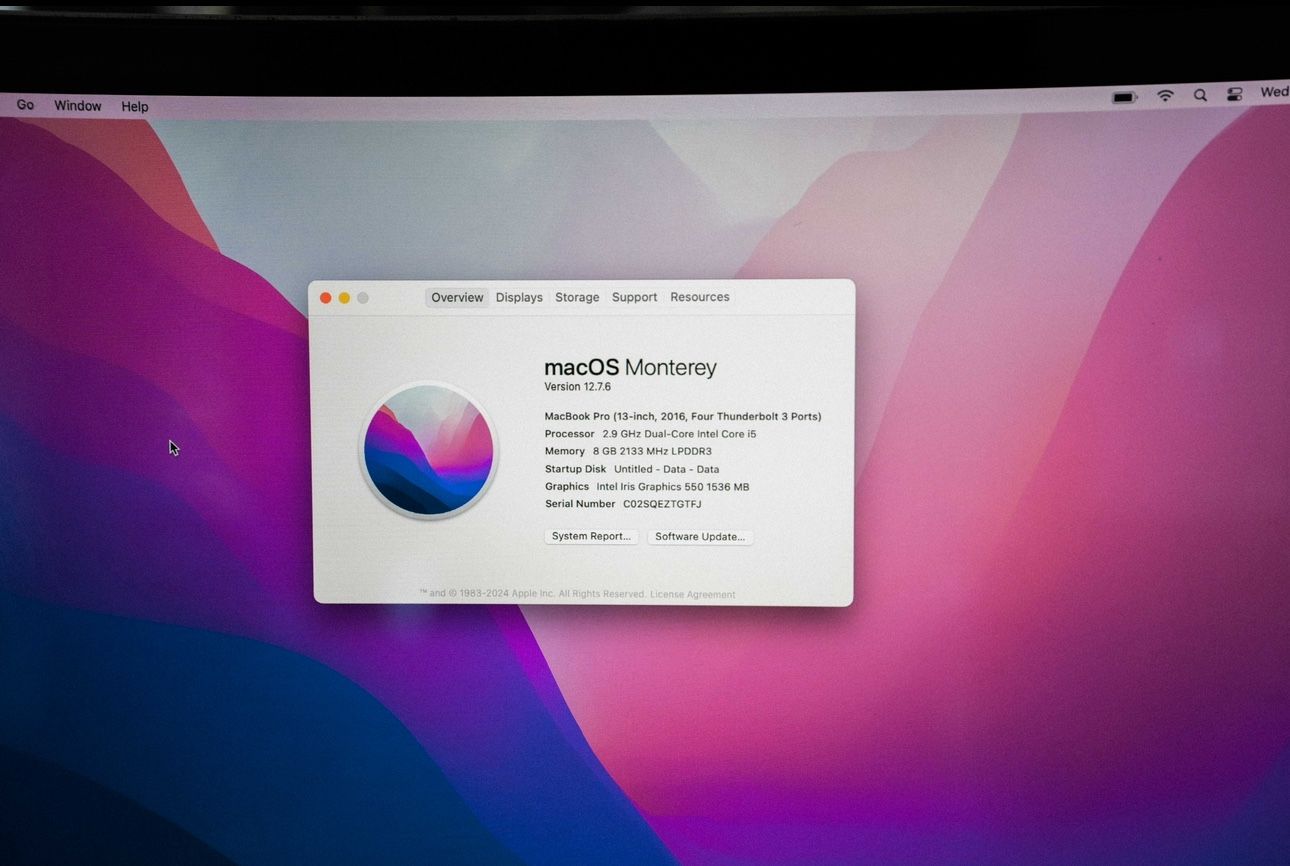Minimize window with the yellow button
1290x866 pixels.
[344, 298]
